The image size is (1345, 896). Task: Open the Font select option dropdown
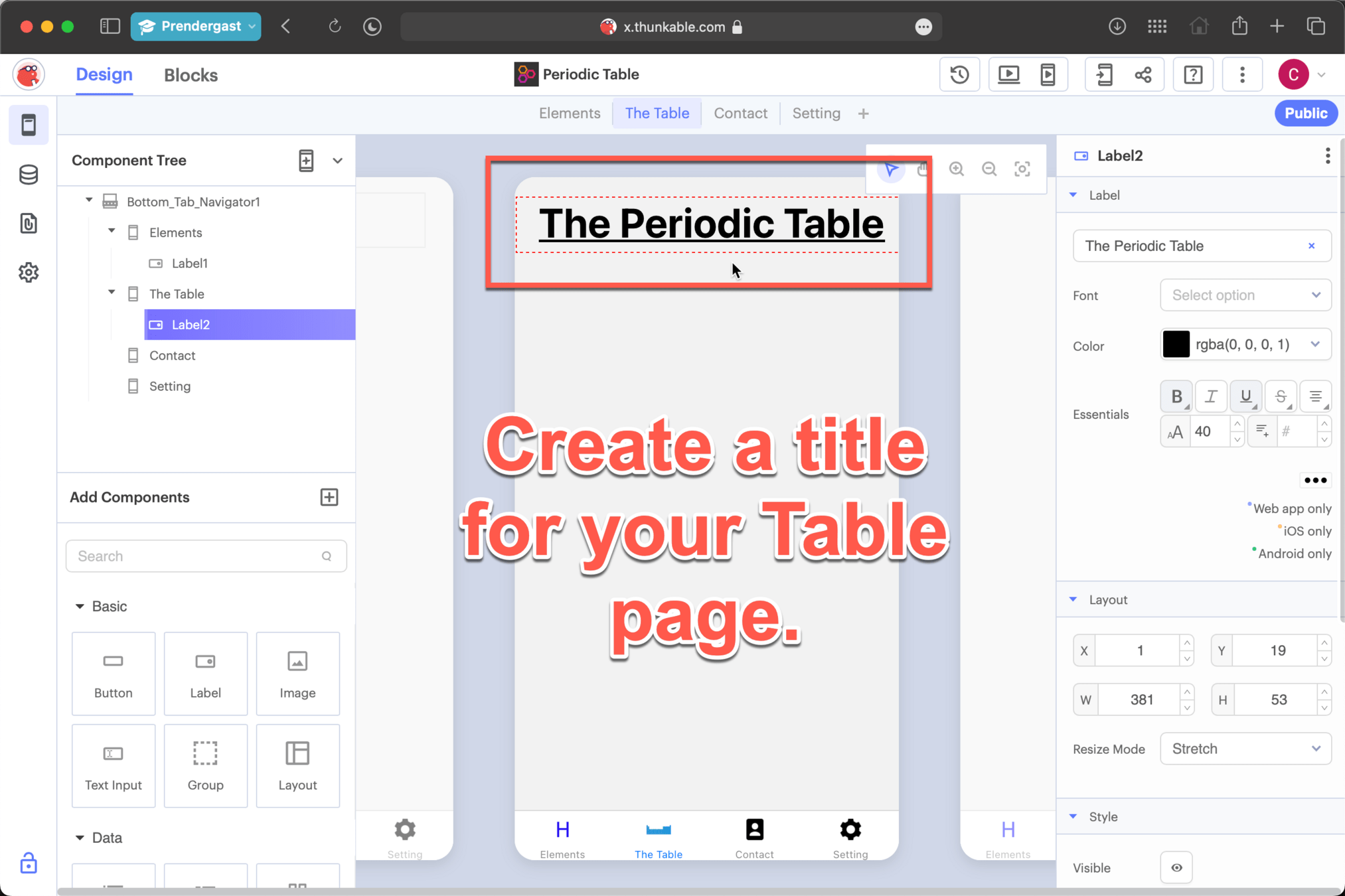click(1245, 295)
